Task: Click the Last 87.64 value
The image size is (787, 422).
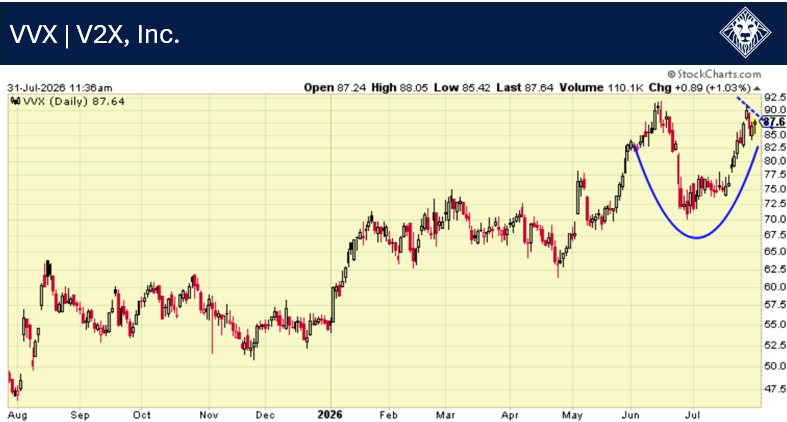Action: [524, 88]
